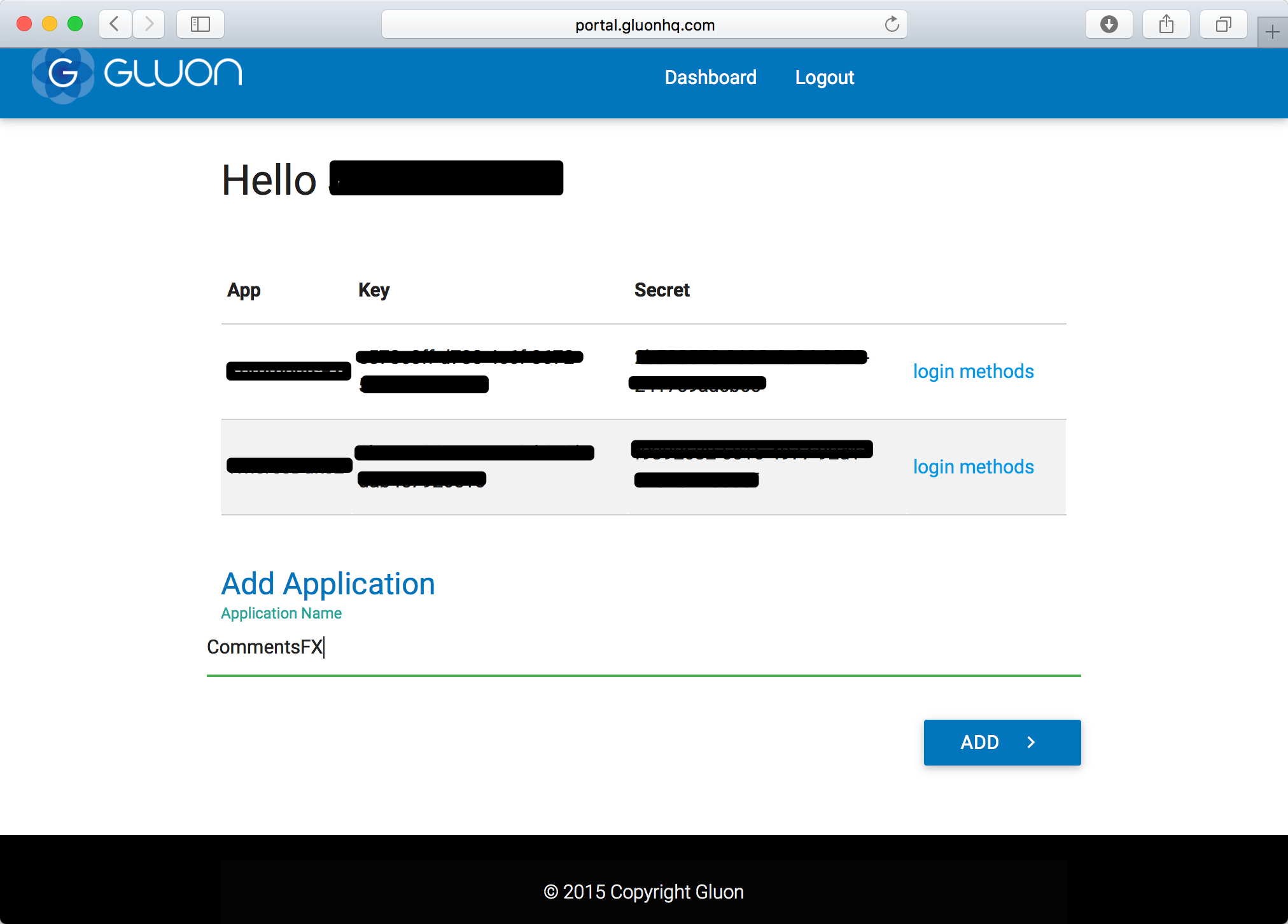Click the Add Application heading
The width and height of the screenshot is (1288, 924).
coord(328,584)
